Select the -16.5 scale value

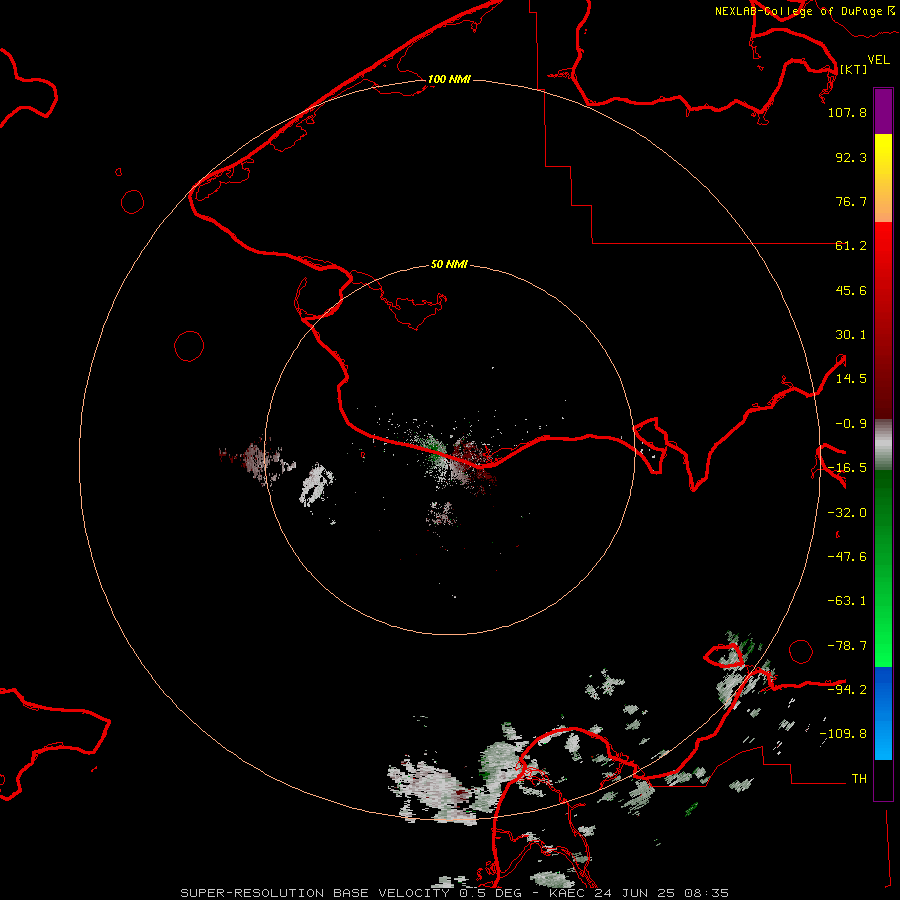pos(847,468)
